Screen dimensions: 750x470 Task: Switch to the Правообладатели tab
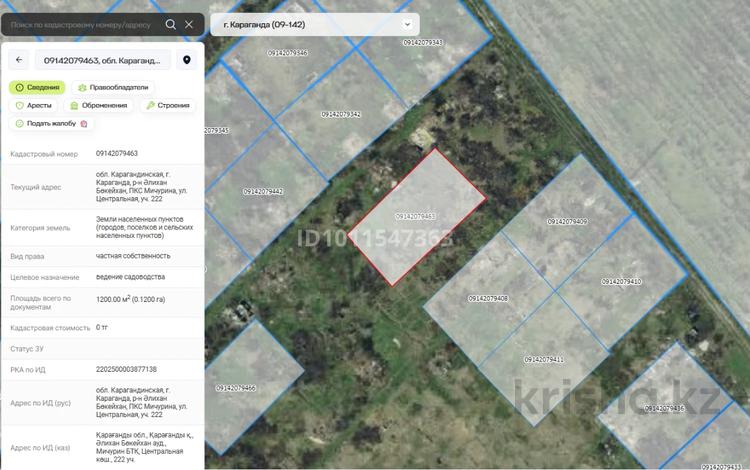113,87
